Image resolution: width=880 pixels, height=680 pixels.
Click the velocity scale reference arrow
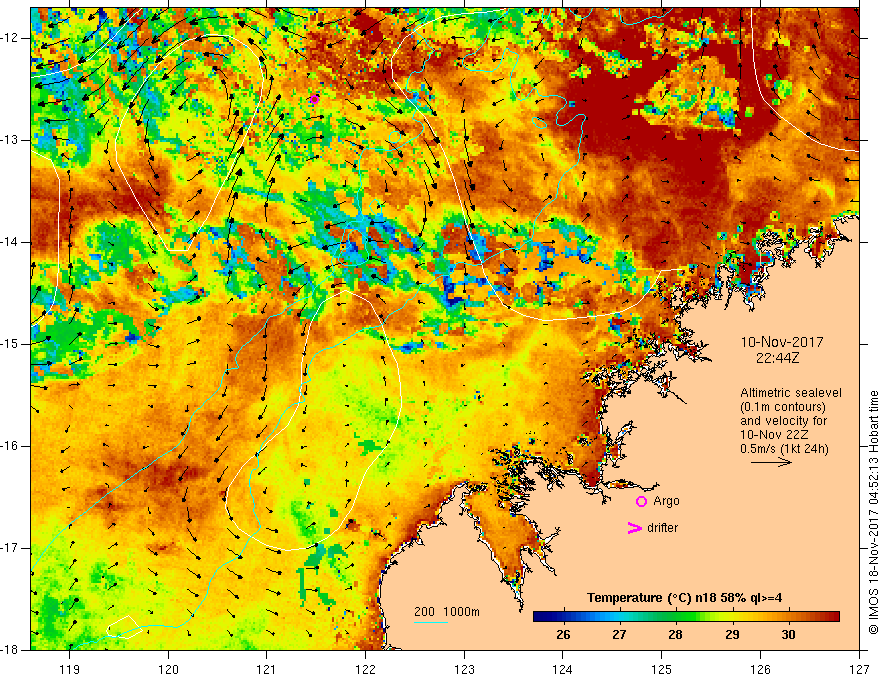[771, 462]
